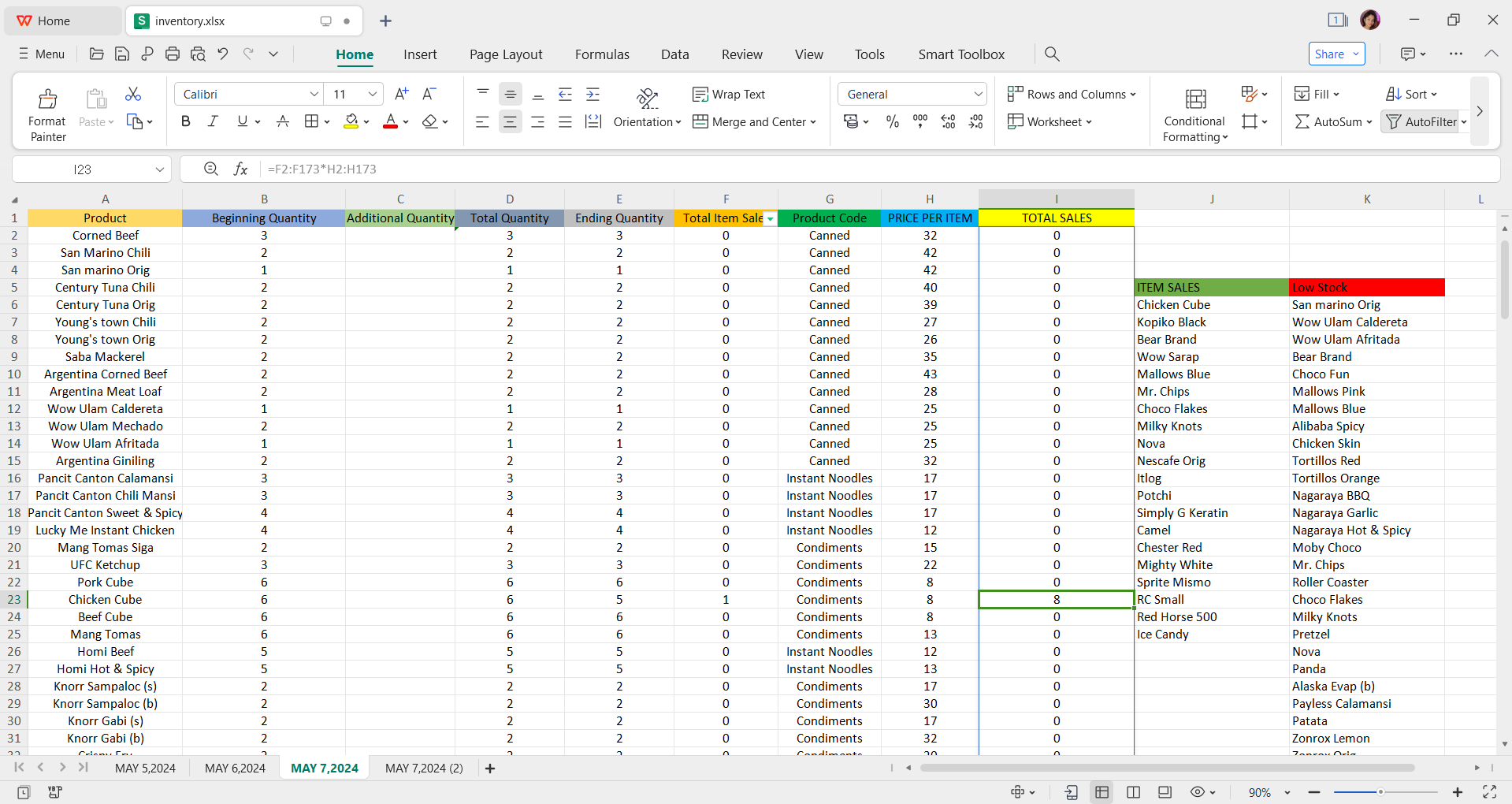Open the Menu button
This screenshot has height=804, width=1512.
click(41, 54)
